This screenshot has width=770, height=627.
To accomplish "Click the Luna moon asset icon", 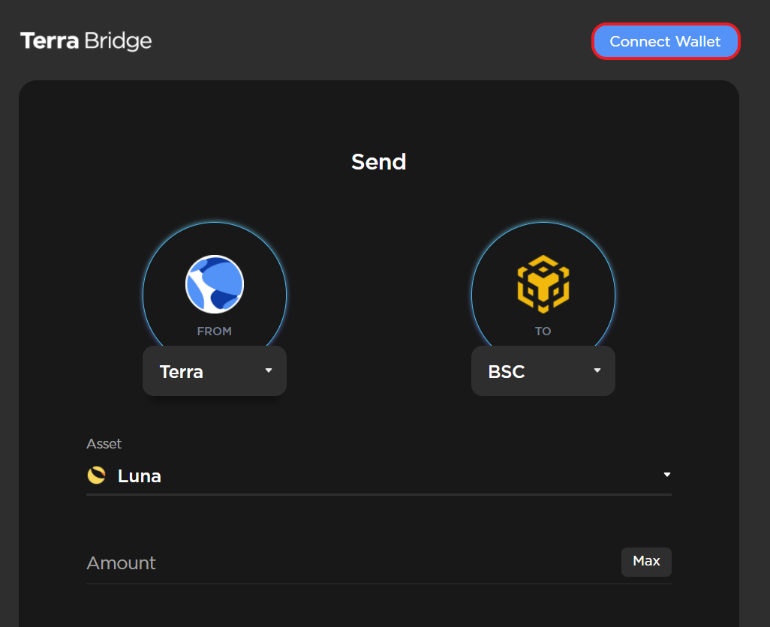I will (96, 475).
